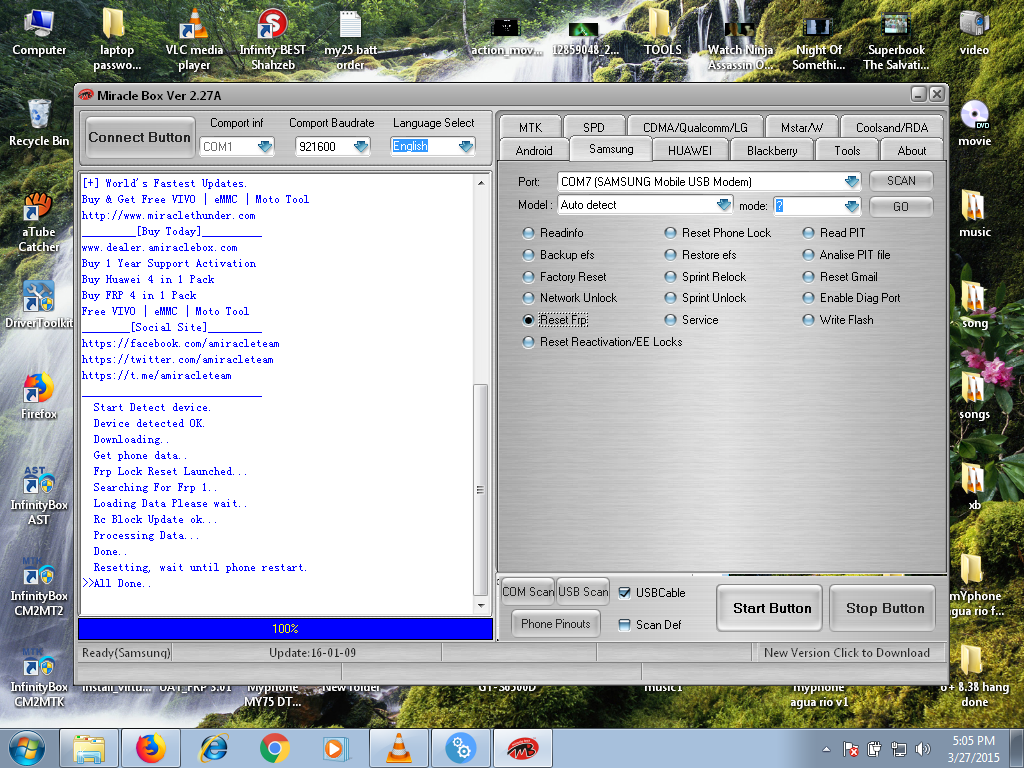Screen dimensions: 1024x768
Task: Launch aTube Catcher shortcut
Action: (39, 222)
